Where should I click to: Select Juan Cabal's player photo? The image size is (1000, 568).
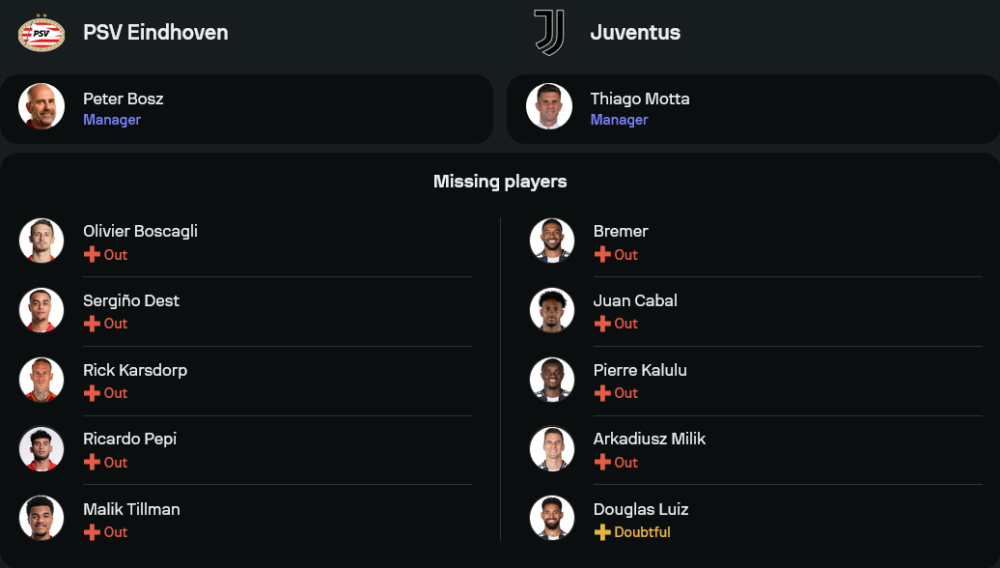(x=552, y=310)
